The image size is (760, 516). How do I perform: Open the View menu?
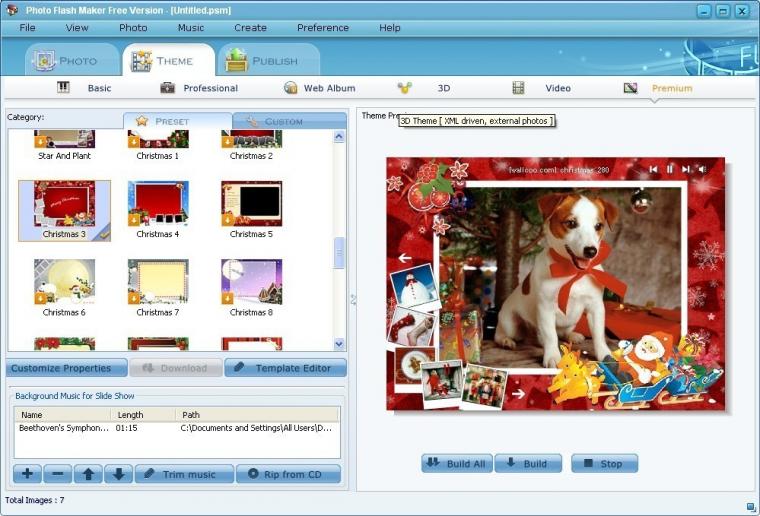click(x=77, y=28)
